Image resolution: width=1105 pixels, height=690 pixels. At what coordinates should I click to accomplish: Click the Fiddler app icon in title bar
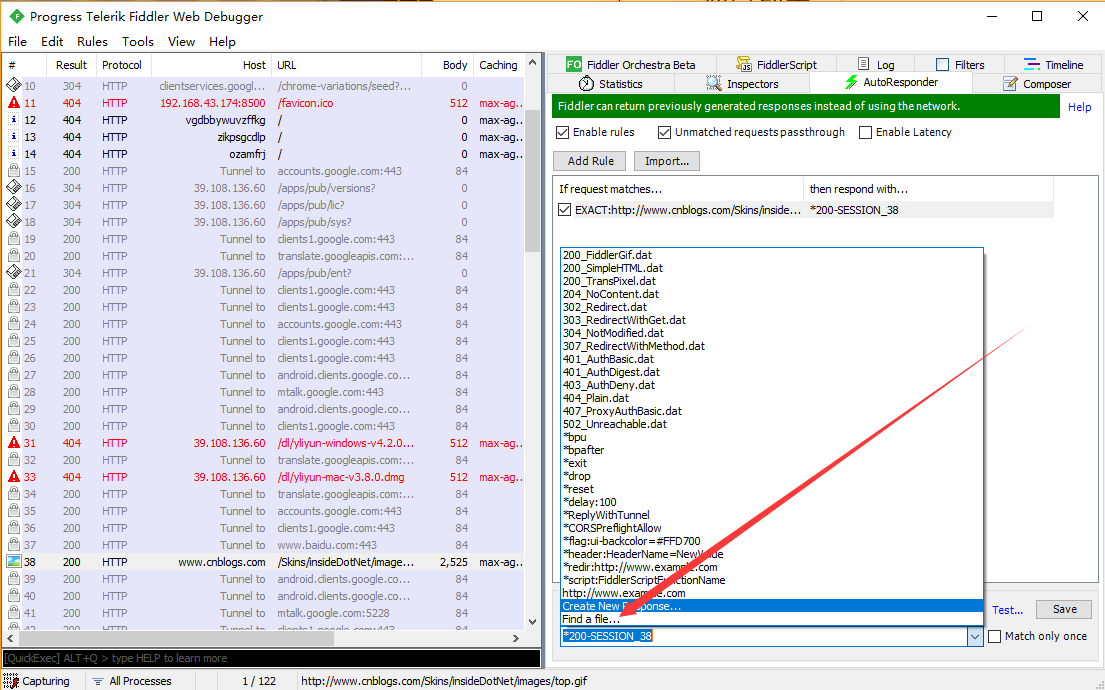coord(16,16)
